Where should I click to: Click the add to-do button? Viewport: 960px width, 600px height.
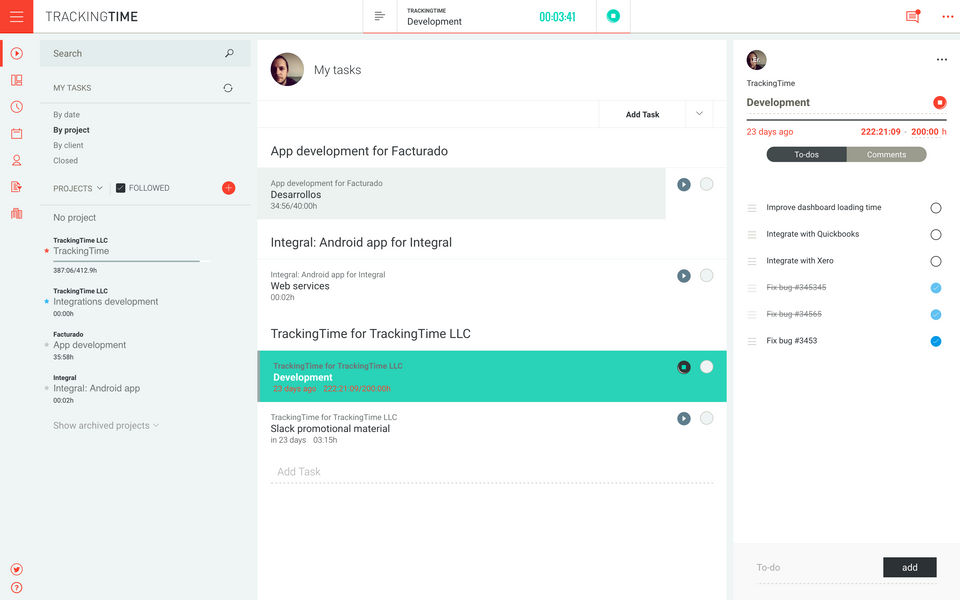click(x=909, y=568)
